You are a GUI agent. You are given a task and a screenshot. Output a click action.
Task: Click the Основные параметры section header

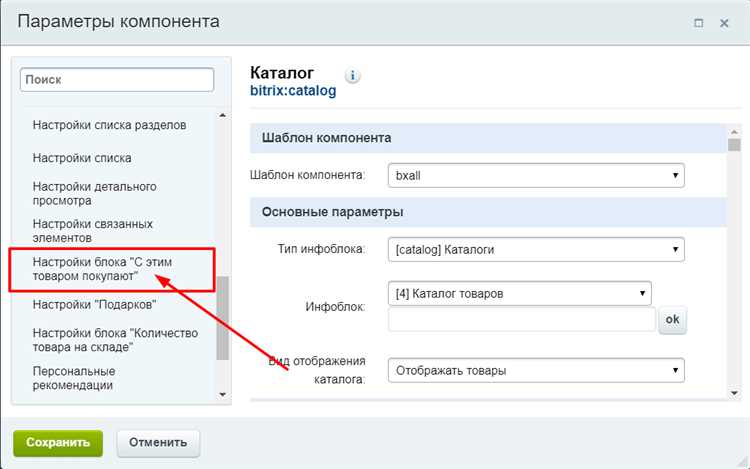click(488, 212)
